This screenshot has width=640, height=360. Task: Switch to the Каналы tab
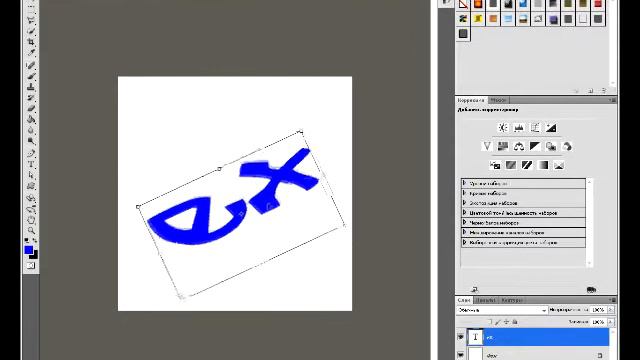pos(485,300)
